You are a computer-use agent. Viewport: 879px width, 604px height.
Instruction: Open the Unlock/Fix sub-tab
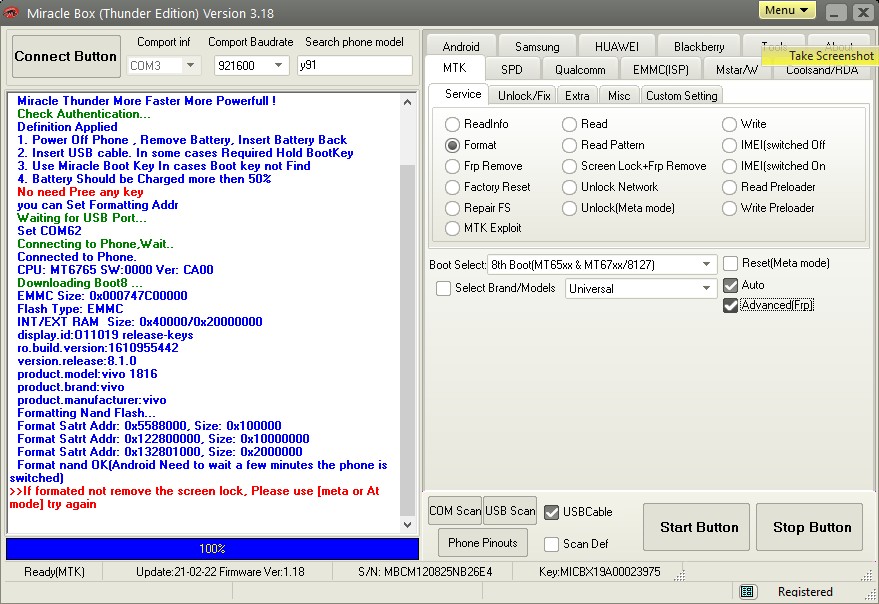524,96
